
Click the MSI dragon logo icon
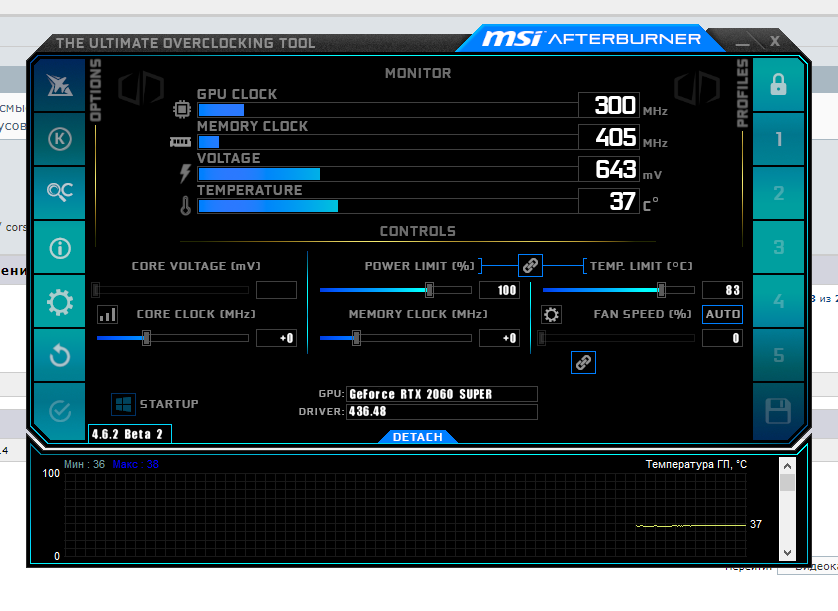pos(59,85)
